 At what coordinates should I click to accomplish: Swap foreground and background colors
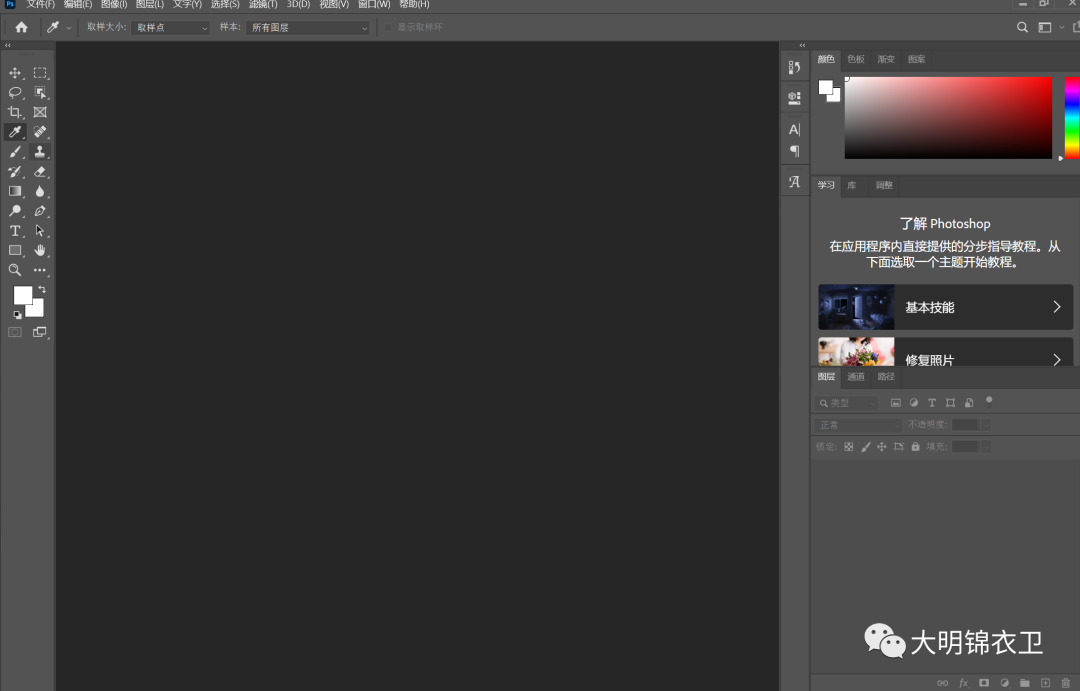click(42, 289)
